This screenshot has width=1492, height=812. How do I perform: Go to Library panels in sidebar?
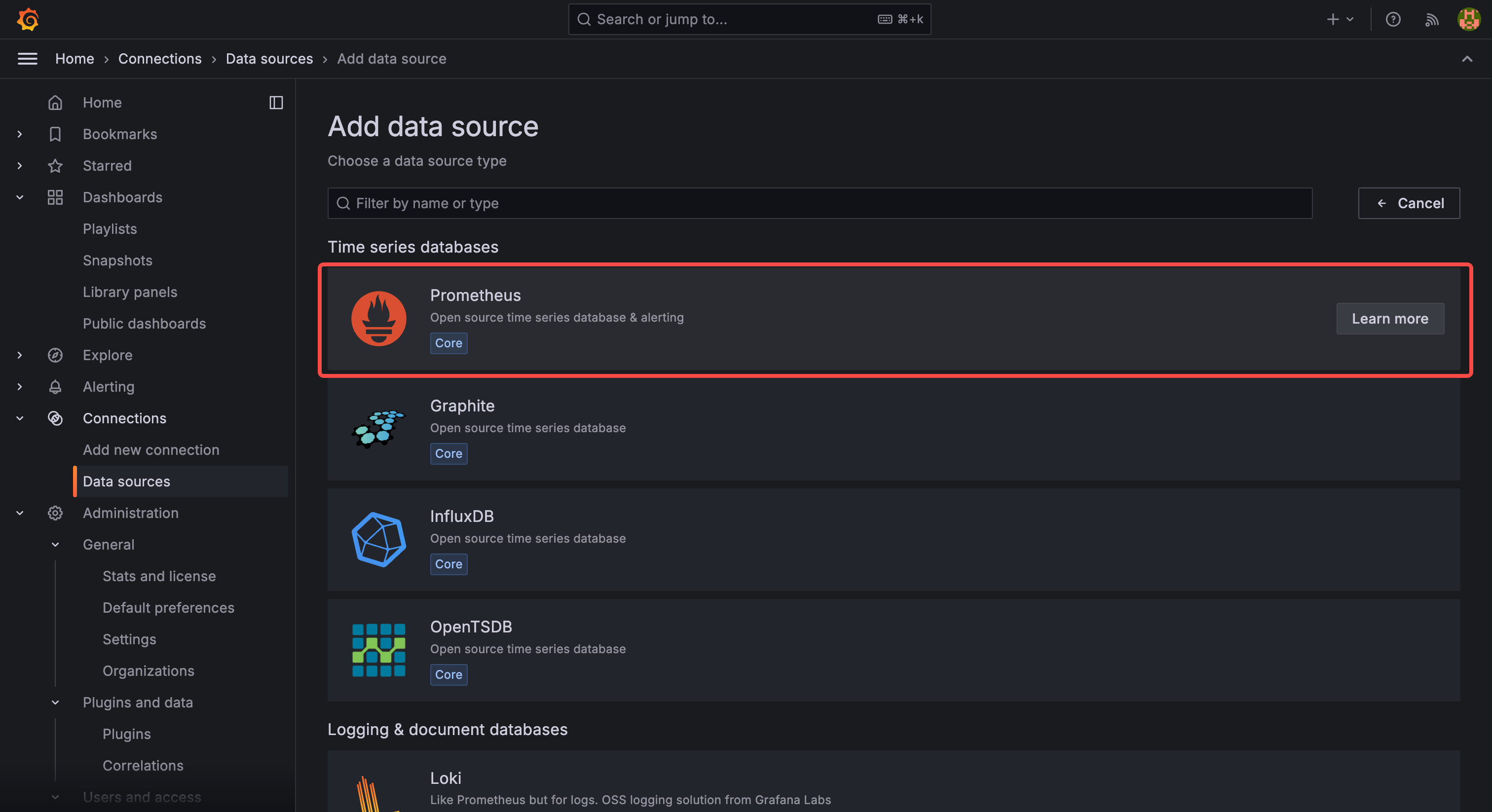tap(130, 292)
